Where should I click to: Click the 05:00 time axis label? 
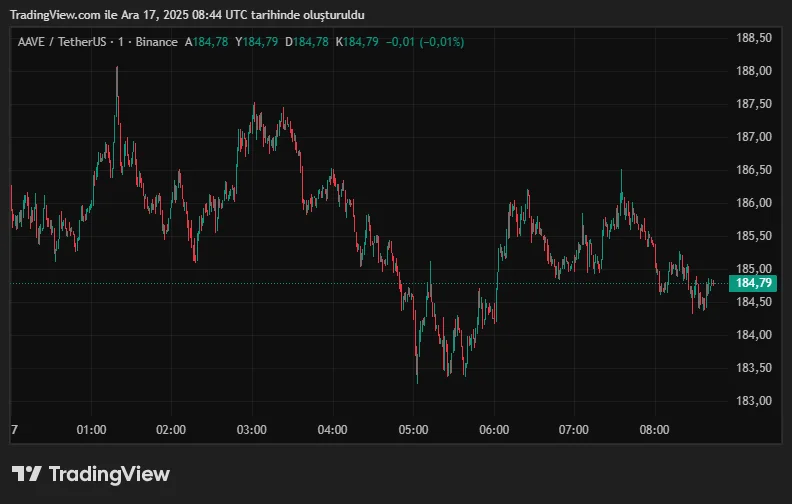(413, 430)
